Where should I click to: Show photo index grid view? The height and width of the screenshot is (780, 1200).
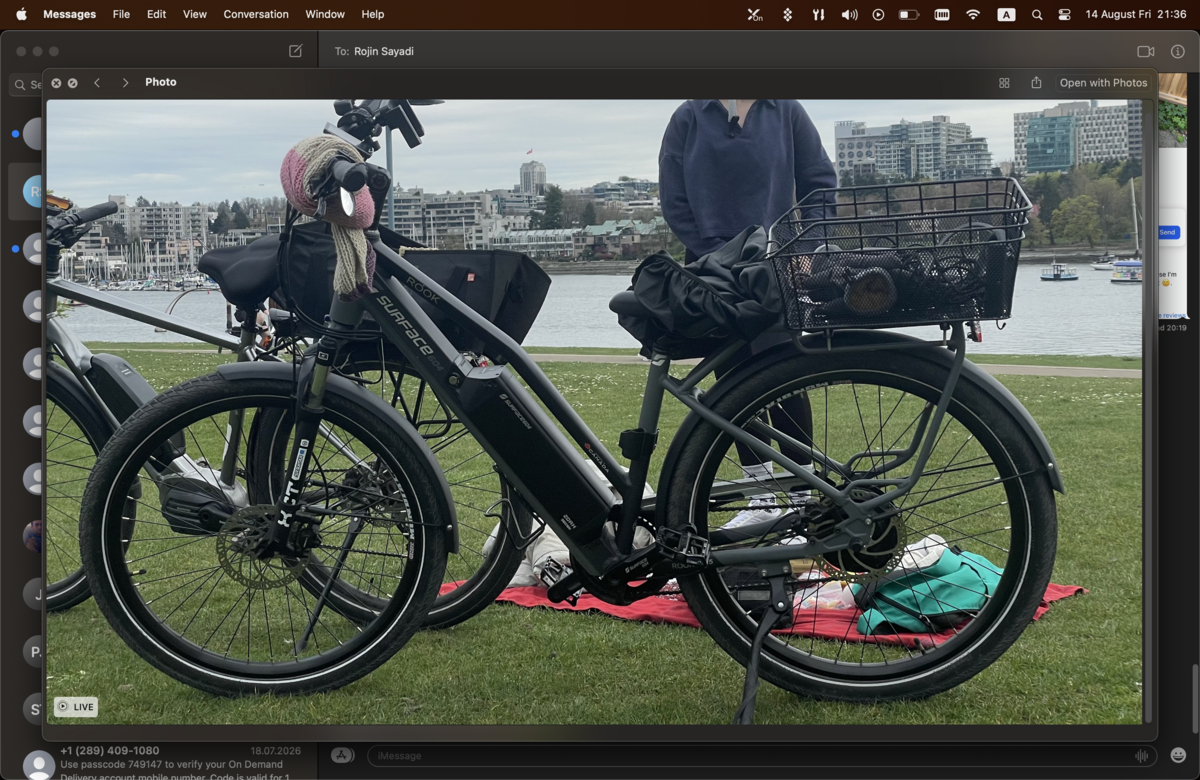coord(1004,83)
